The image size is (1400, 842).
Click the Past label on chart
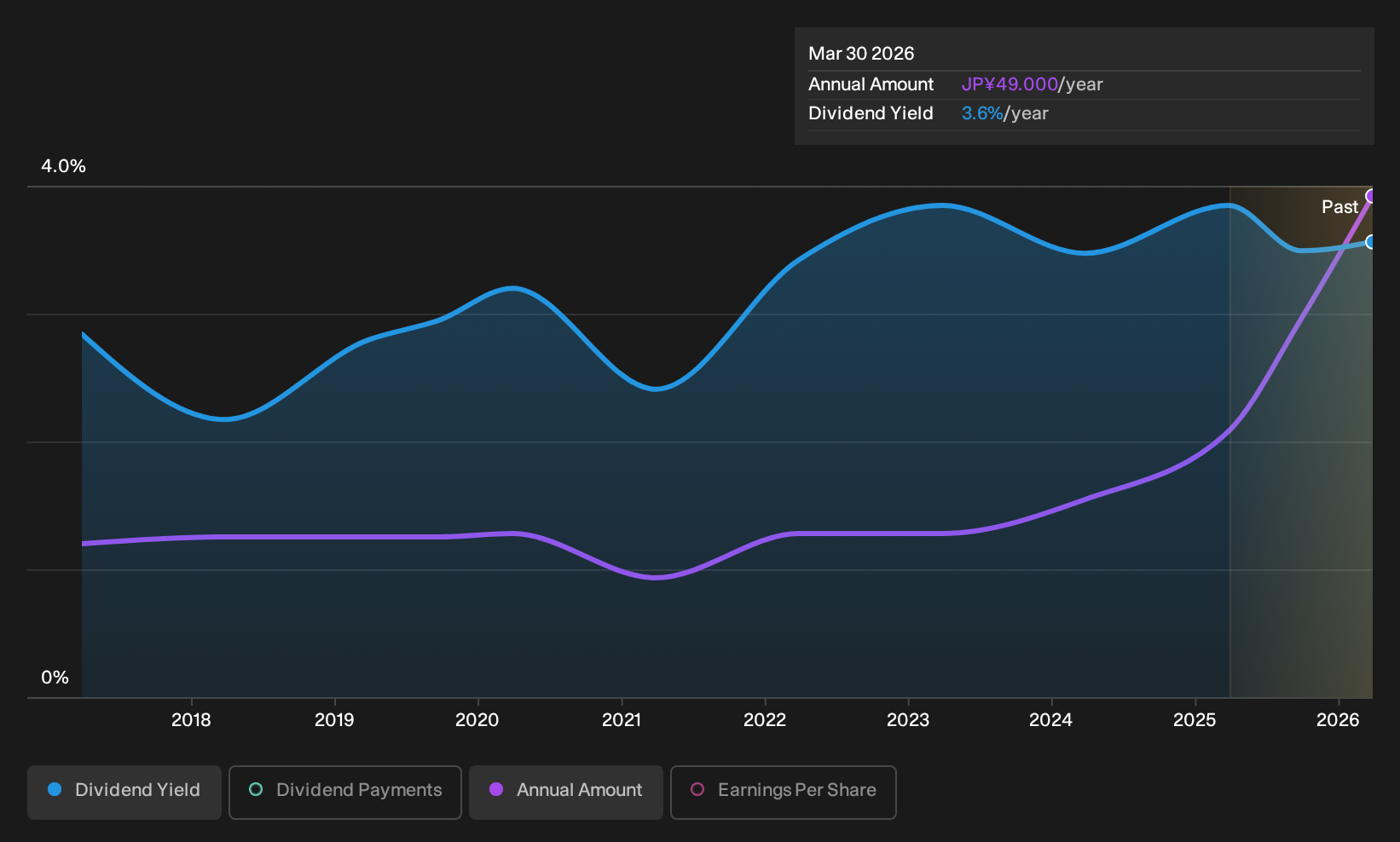point(1339,207)
